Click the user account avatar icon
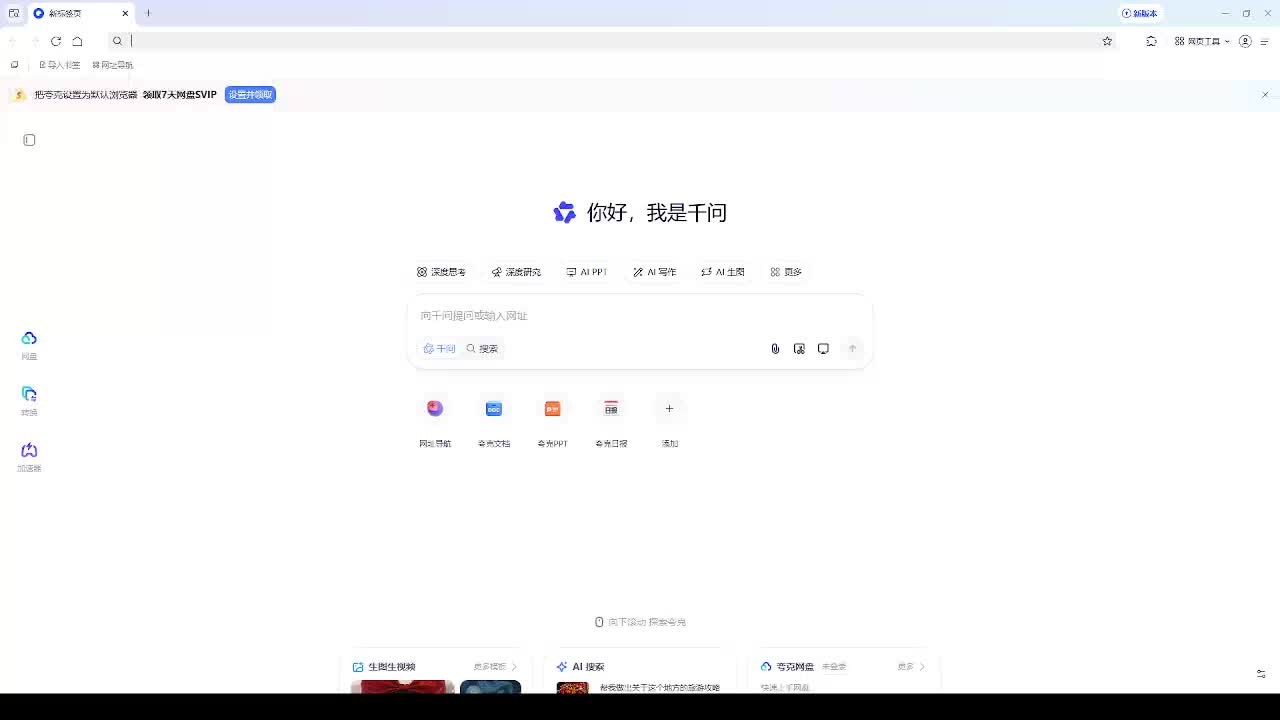 [x=1245, y=41]
